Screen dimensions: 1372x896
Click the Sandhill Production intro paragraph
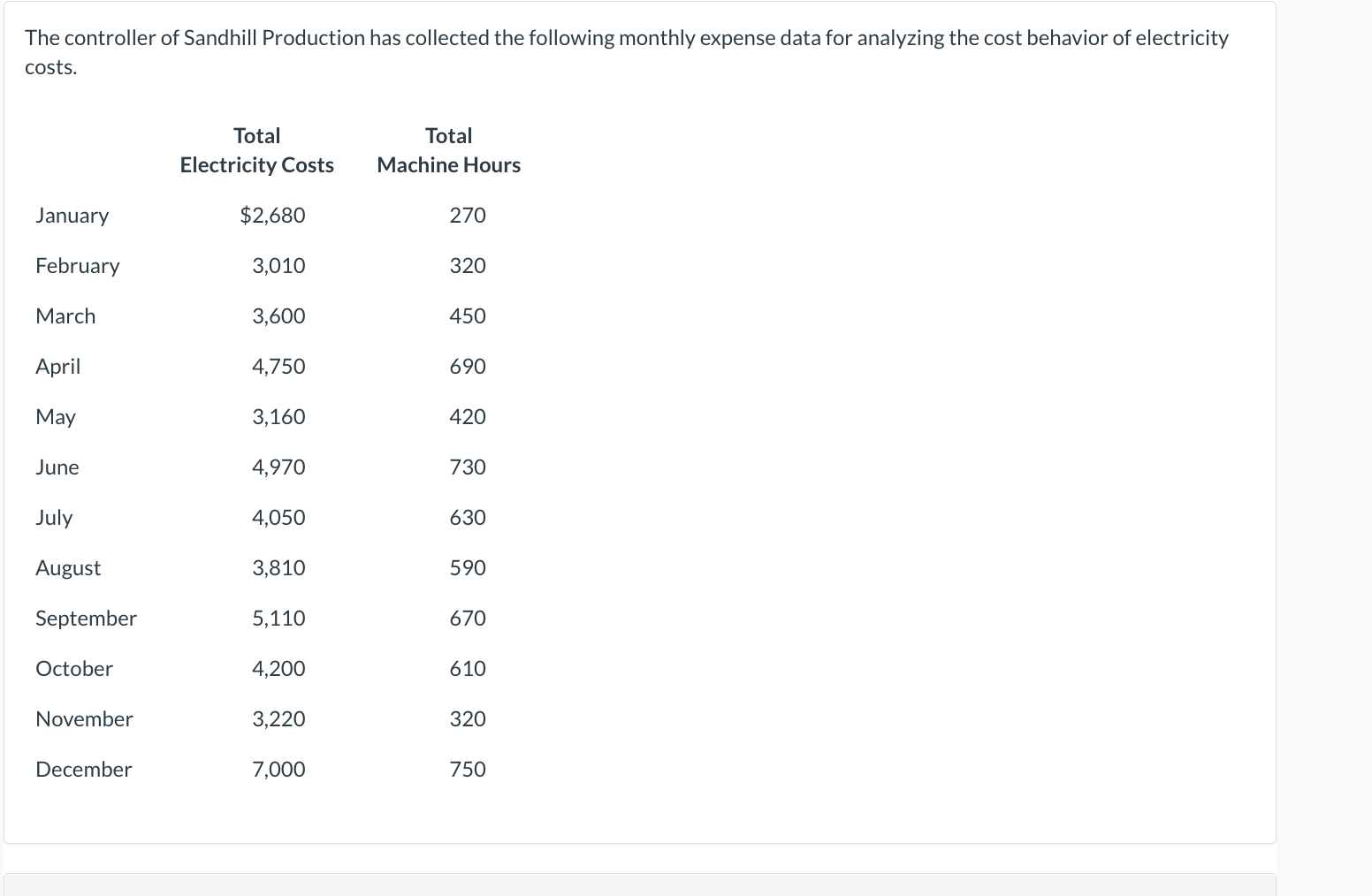(x=627, y=52)
